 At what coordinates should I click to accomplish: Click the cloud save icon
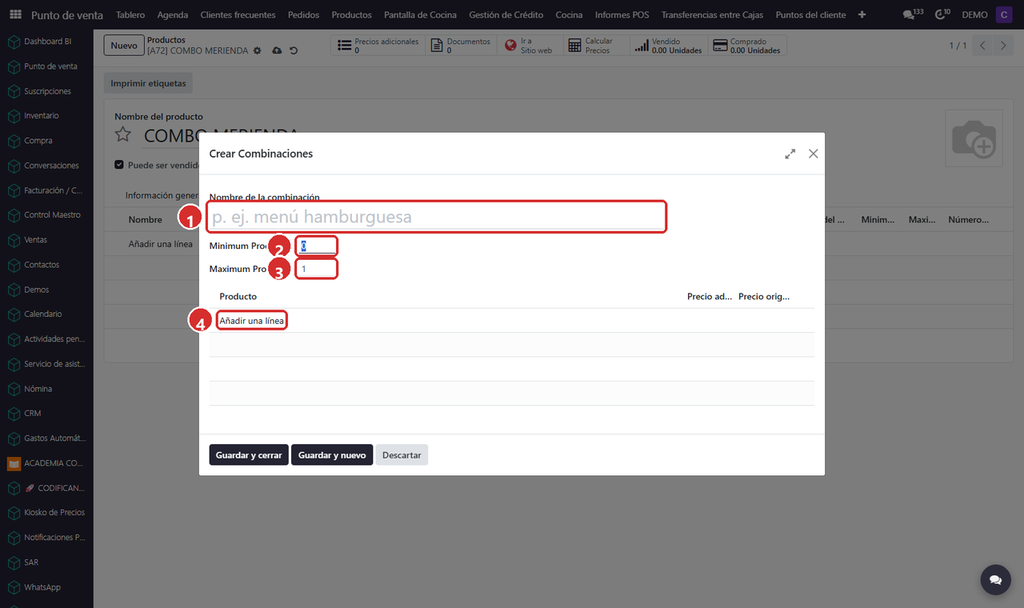click(x=277, y=50)
